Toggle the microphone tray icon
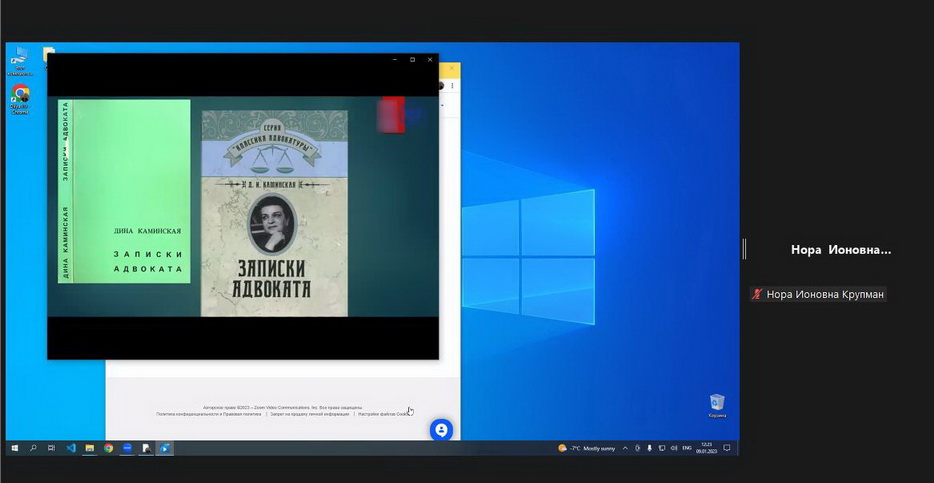934x483 pixels. (649, 448)
